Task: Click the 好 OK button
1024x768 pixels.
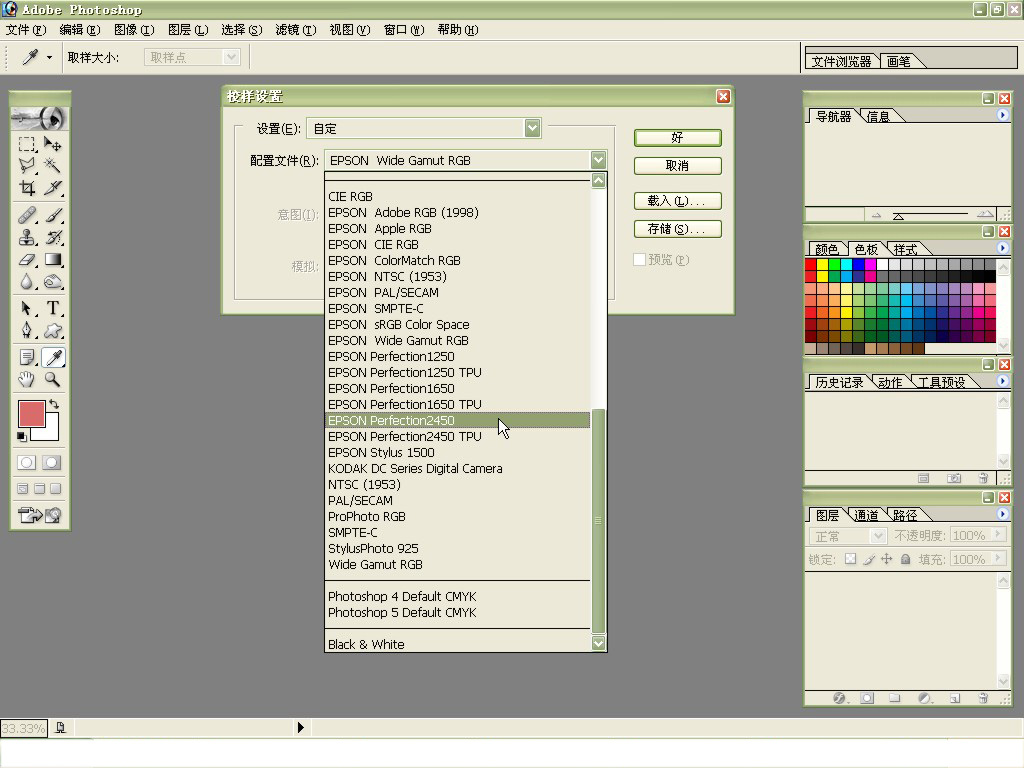Action: [x=677, y=138]
